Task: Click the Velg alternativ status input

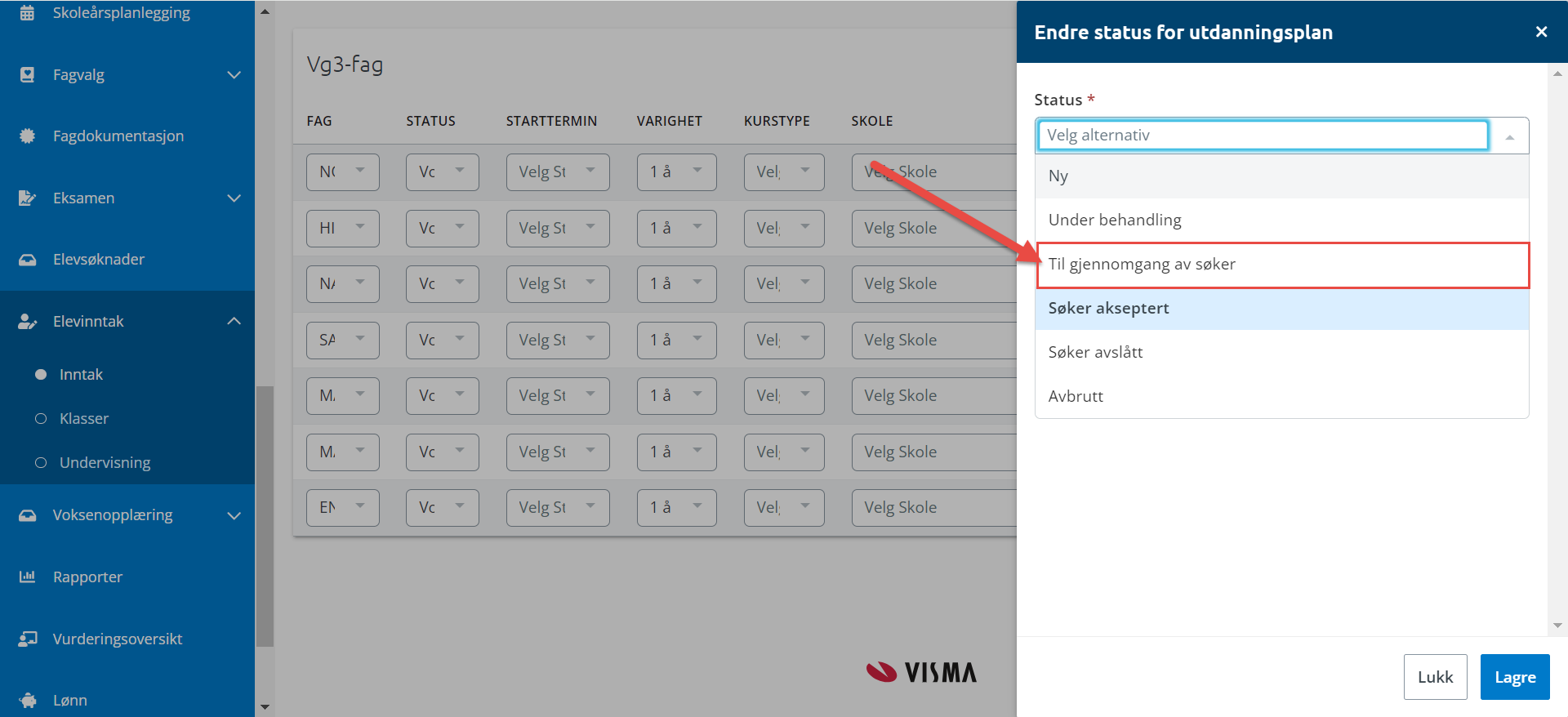Action: (x=1263, y=136)
